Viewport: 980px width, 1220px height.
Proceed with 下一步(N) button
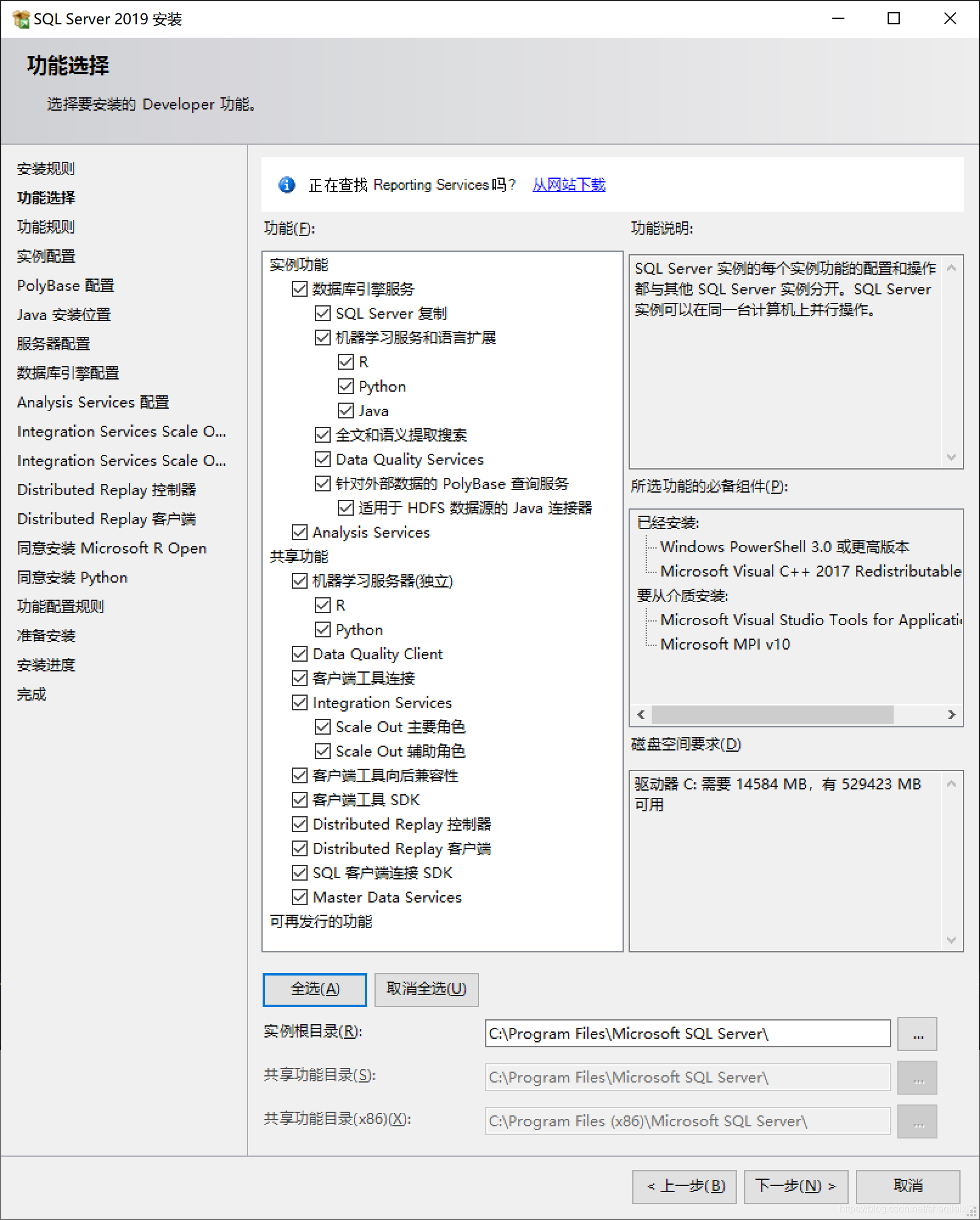point(796,1187)
